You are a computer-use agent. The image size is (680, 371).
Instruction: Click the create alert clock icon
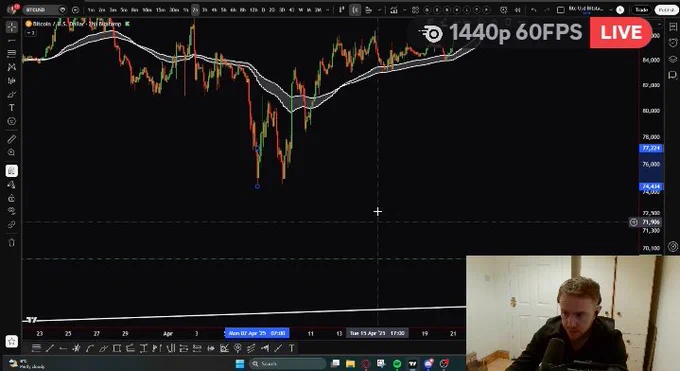click(x=503, y=10)
